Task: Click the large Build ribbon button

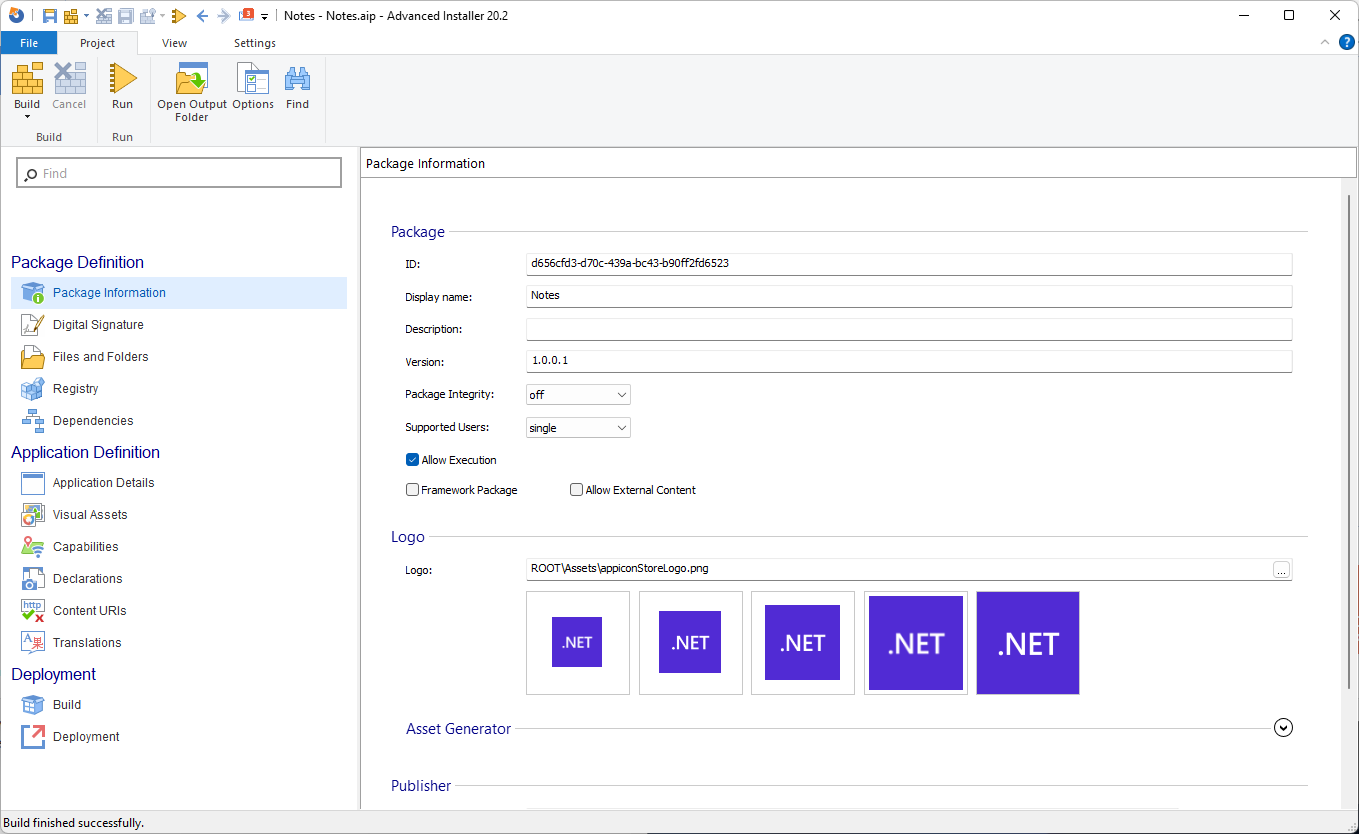Action: pos(27,84)
